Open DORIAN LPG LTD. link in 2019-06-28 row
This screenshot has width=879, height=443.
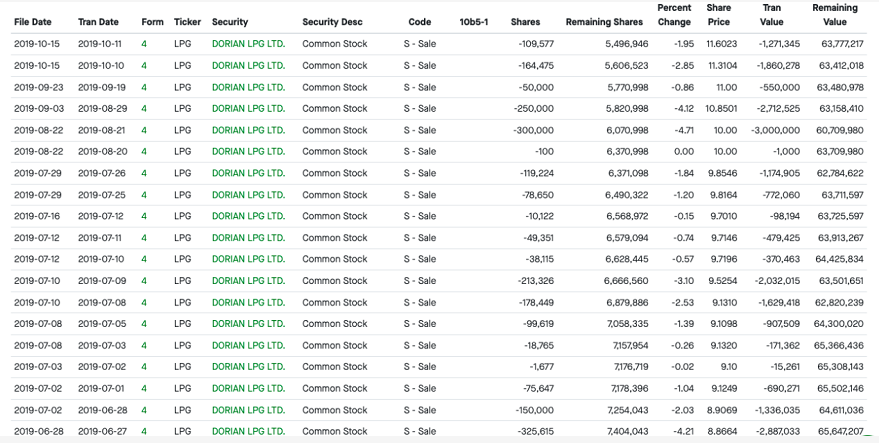tap(248, 410)
